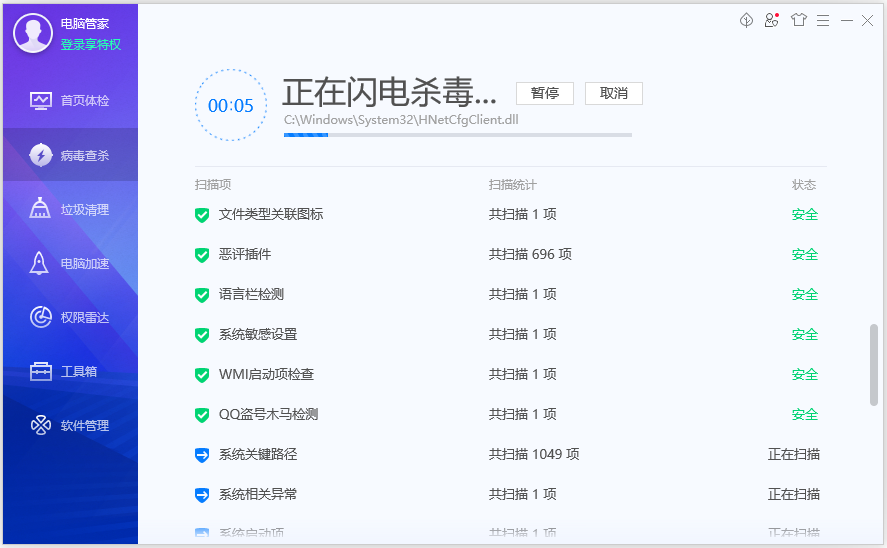The width and height of the screenshot is (887, 548).
Task: Click the leaf icon in title bar
Action: point(746,20)
